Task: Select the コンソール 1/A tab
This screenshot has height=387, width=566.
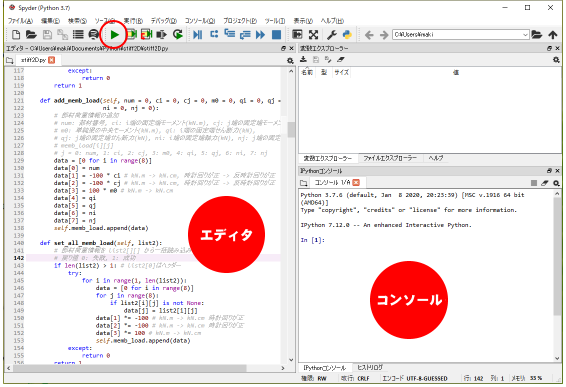Action: (x=332, y=183)
